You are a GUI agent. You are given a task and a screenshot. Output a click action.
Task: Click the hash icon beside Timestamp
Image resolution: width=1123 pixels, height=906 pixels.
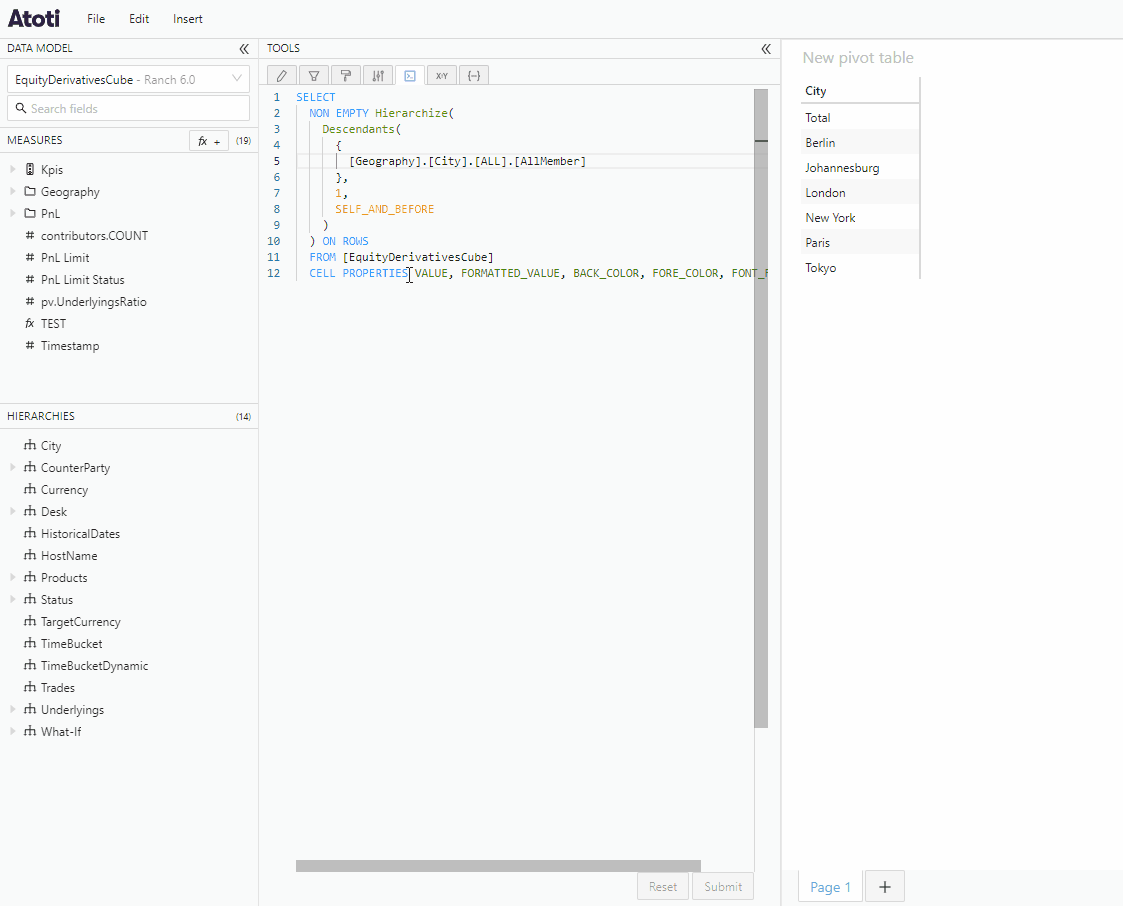30,346
